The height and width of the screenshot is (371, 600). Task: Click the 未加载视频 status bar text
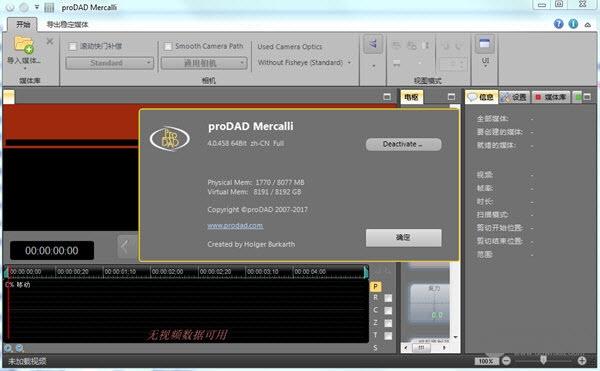tap(27, 361)
